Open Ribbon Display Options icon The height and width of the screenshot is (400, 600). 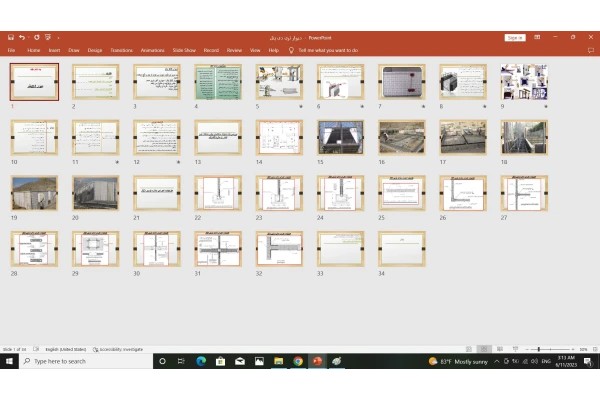coord(537,37)
